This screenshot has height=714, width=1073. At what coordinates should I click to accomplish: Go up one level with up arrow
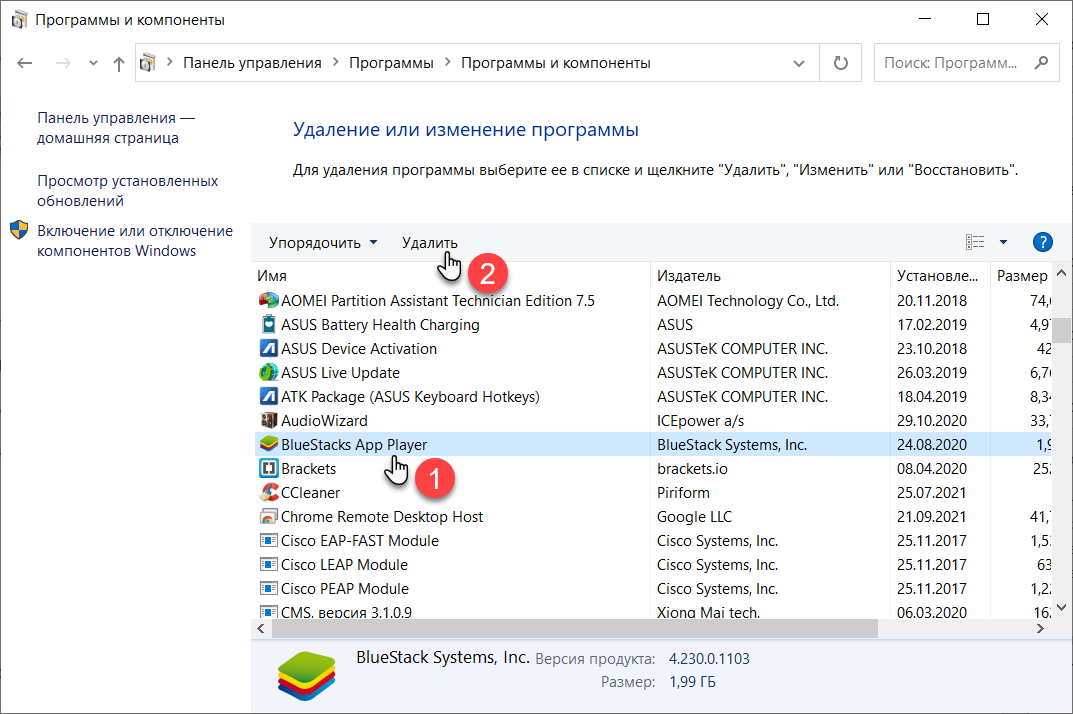point(118,64)
